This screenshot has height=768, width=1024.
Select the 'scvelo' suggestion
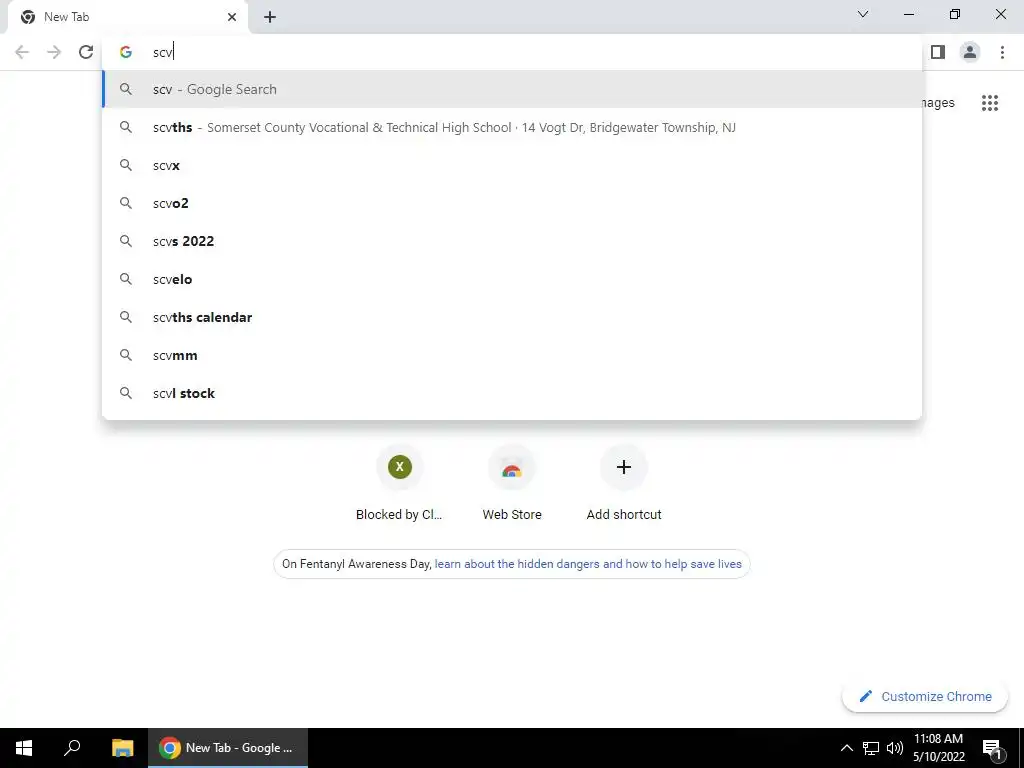click(x=512, y=279)
